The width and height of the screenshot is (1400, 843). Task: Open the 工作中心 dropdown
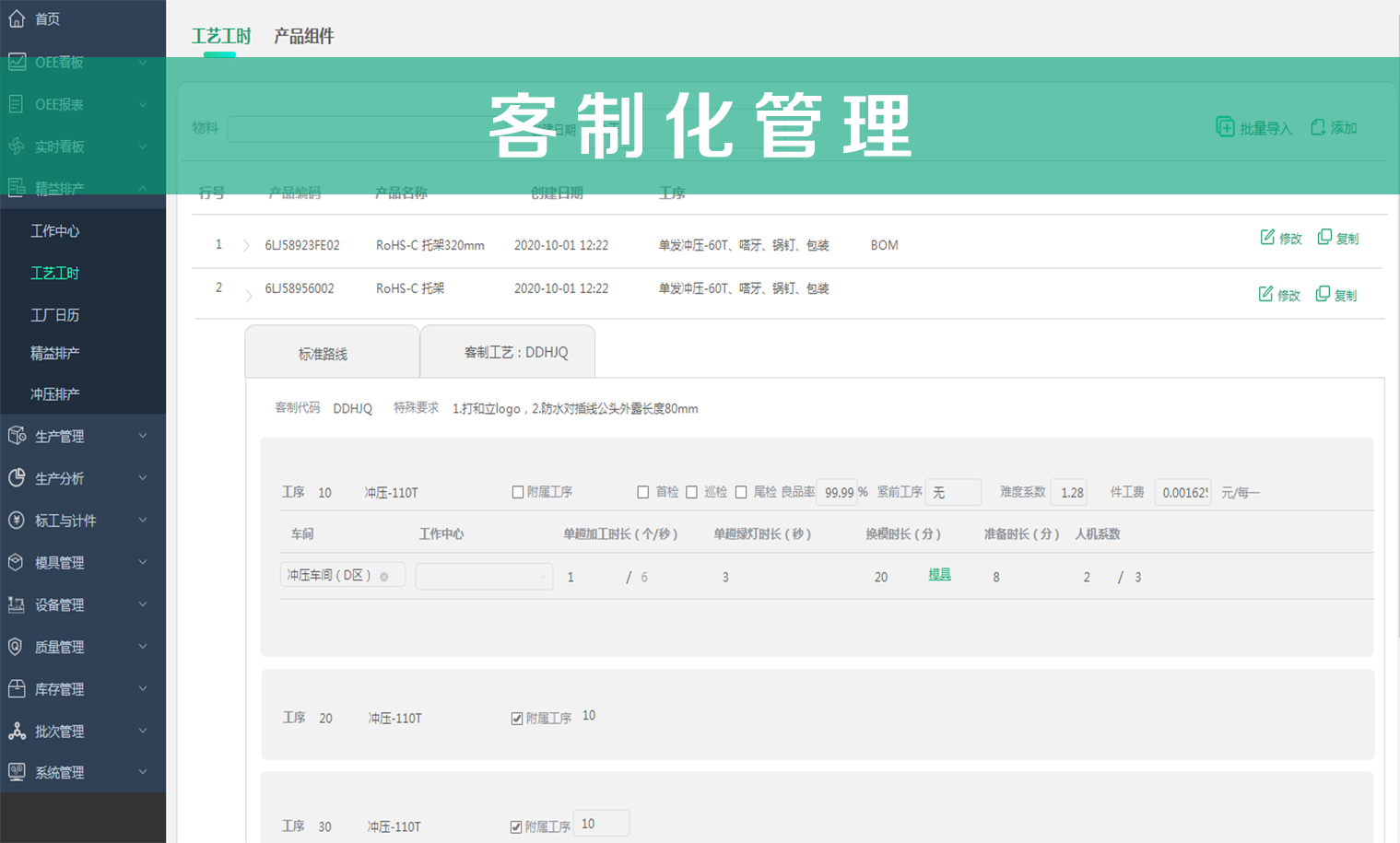click(484, 574)
